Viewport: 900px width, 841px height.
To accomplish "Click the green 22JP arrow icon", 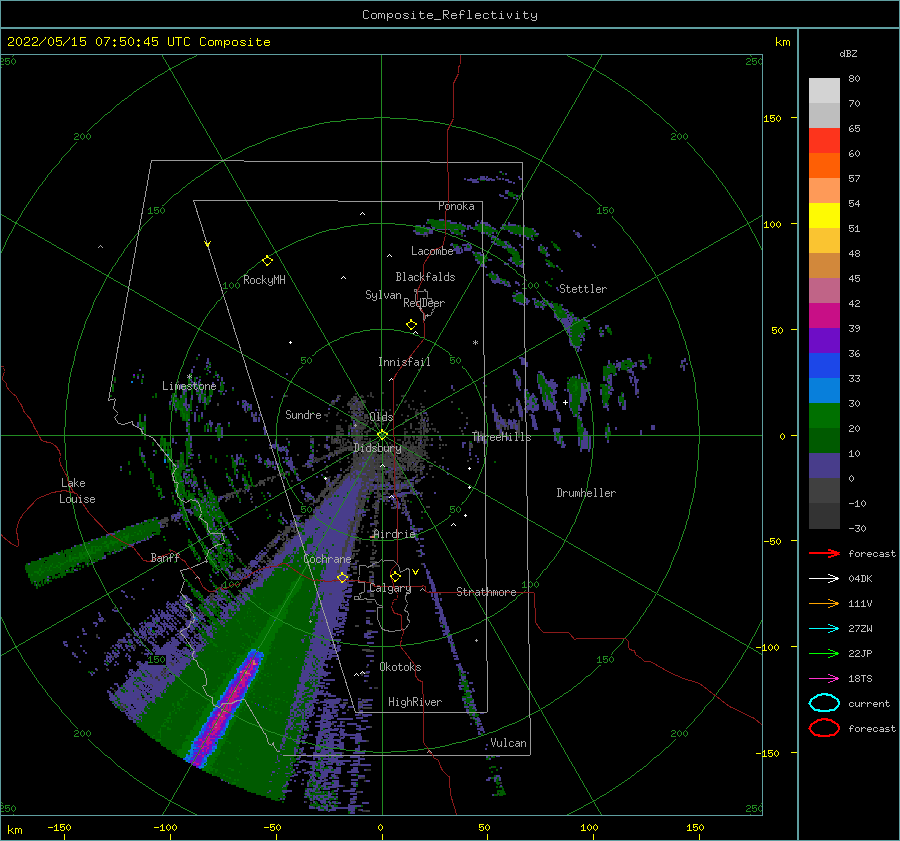I will coord(824,653).
